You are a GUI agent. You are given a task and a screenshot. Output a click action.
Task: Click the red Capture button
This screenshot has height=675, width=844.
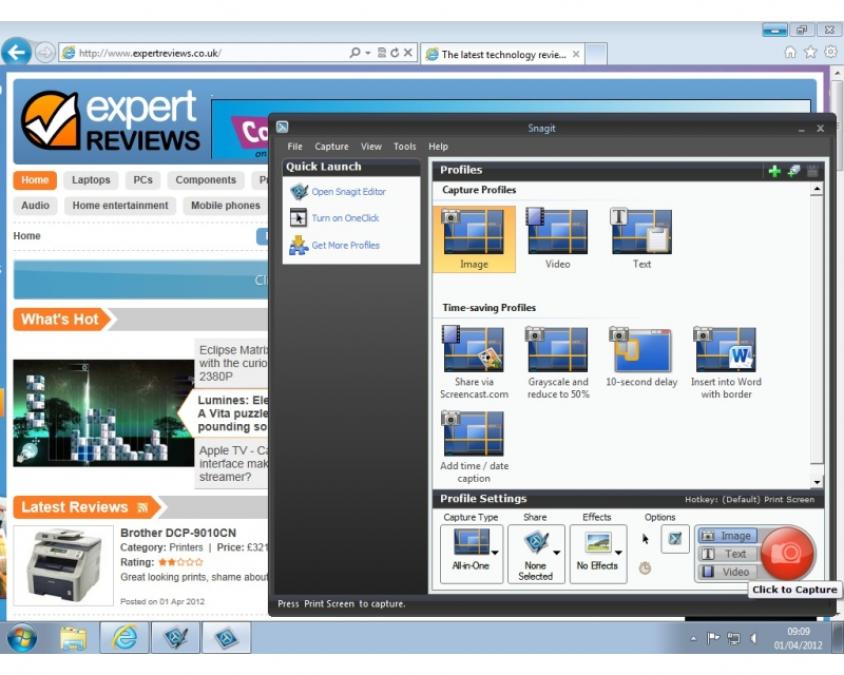(x=786, y=553)
